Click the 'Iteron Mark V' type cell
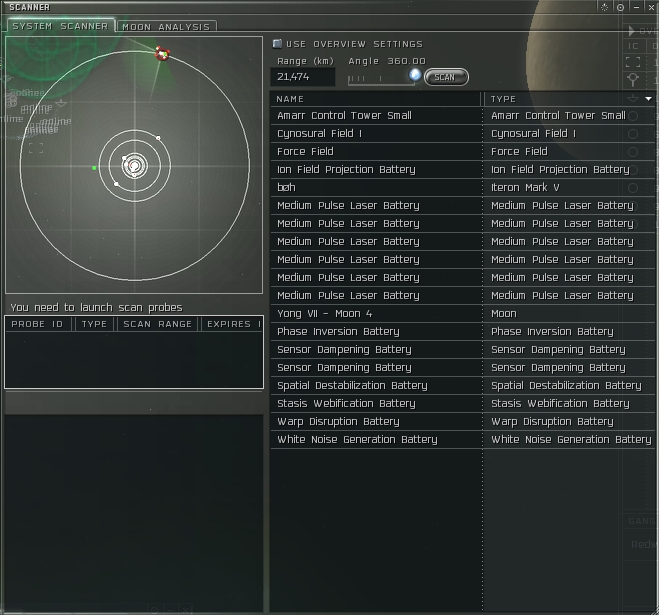659x615 pixels. coord(525,187)
